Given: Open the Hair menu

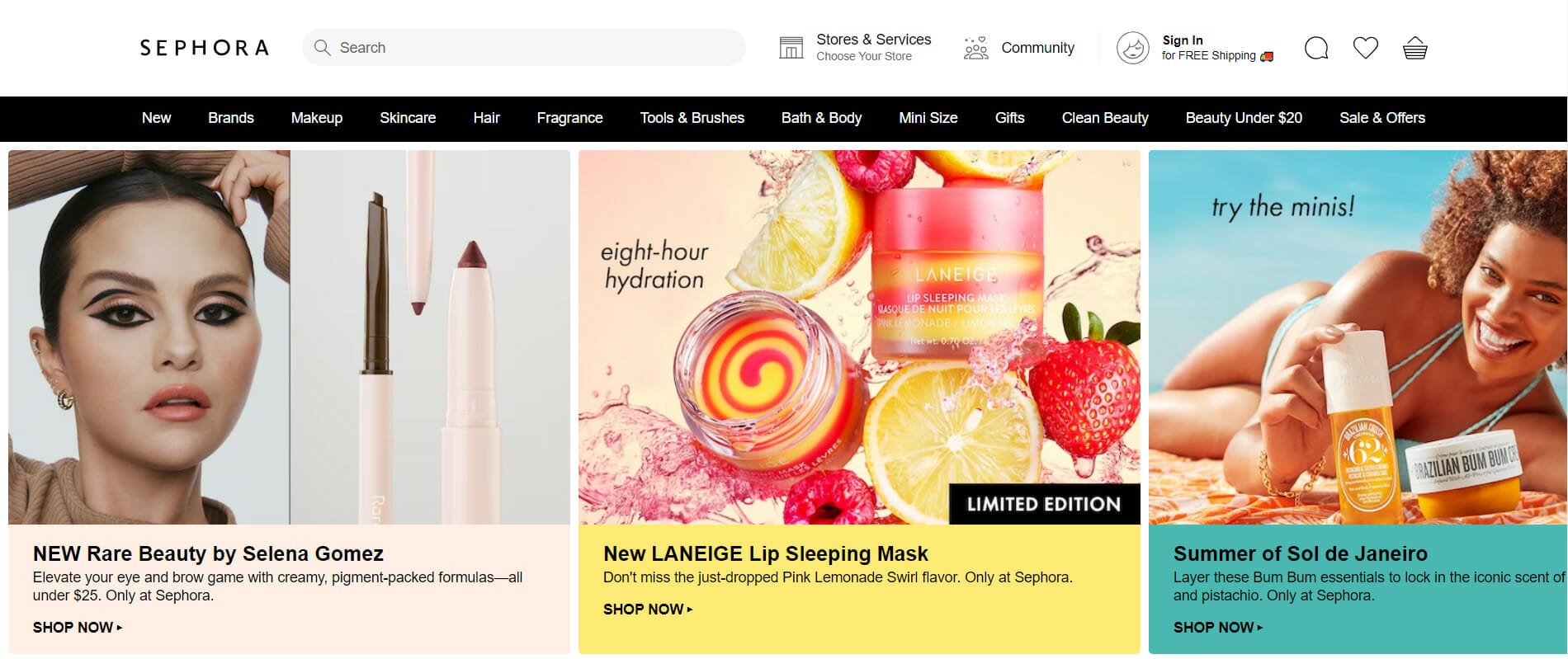Looking at the screenshot, I should [486, 118].
